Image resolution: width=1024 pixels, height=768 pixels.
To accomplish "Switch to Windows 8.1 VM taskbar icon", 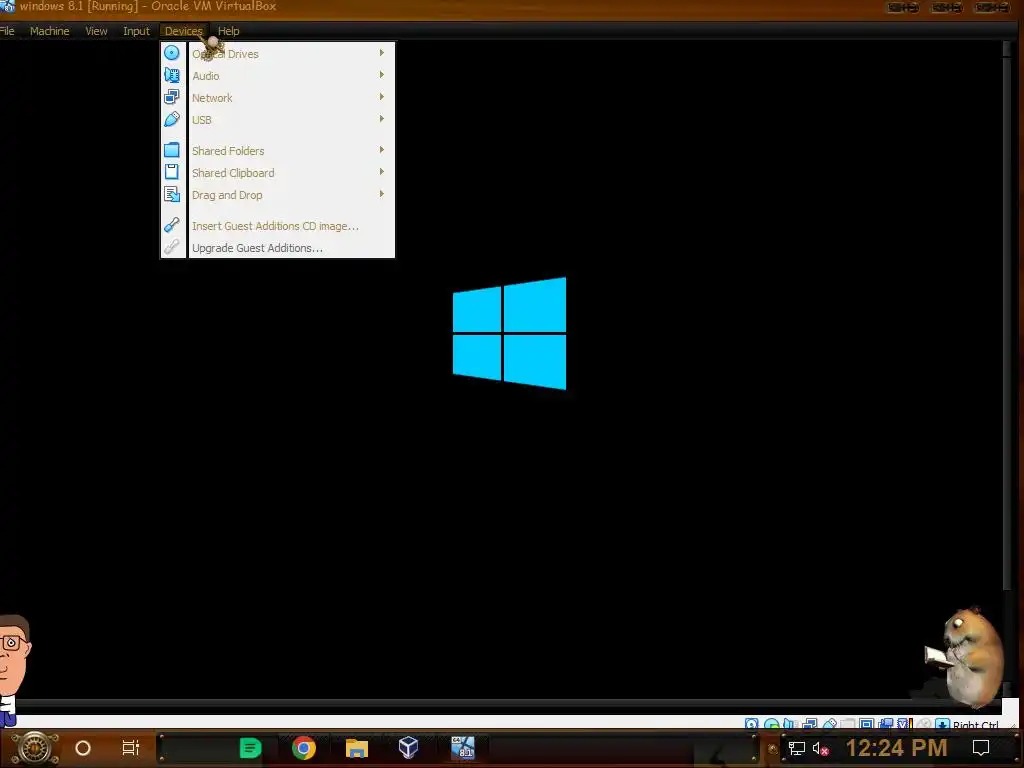I will tap(462, 747).
